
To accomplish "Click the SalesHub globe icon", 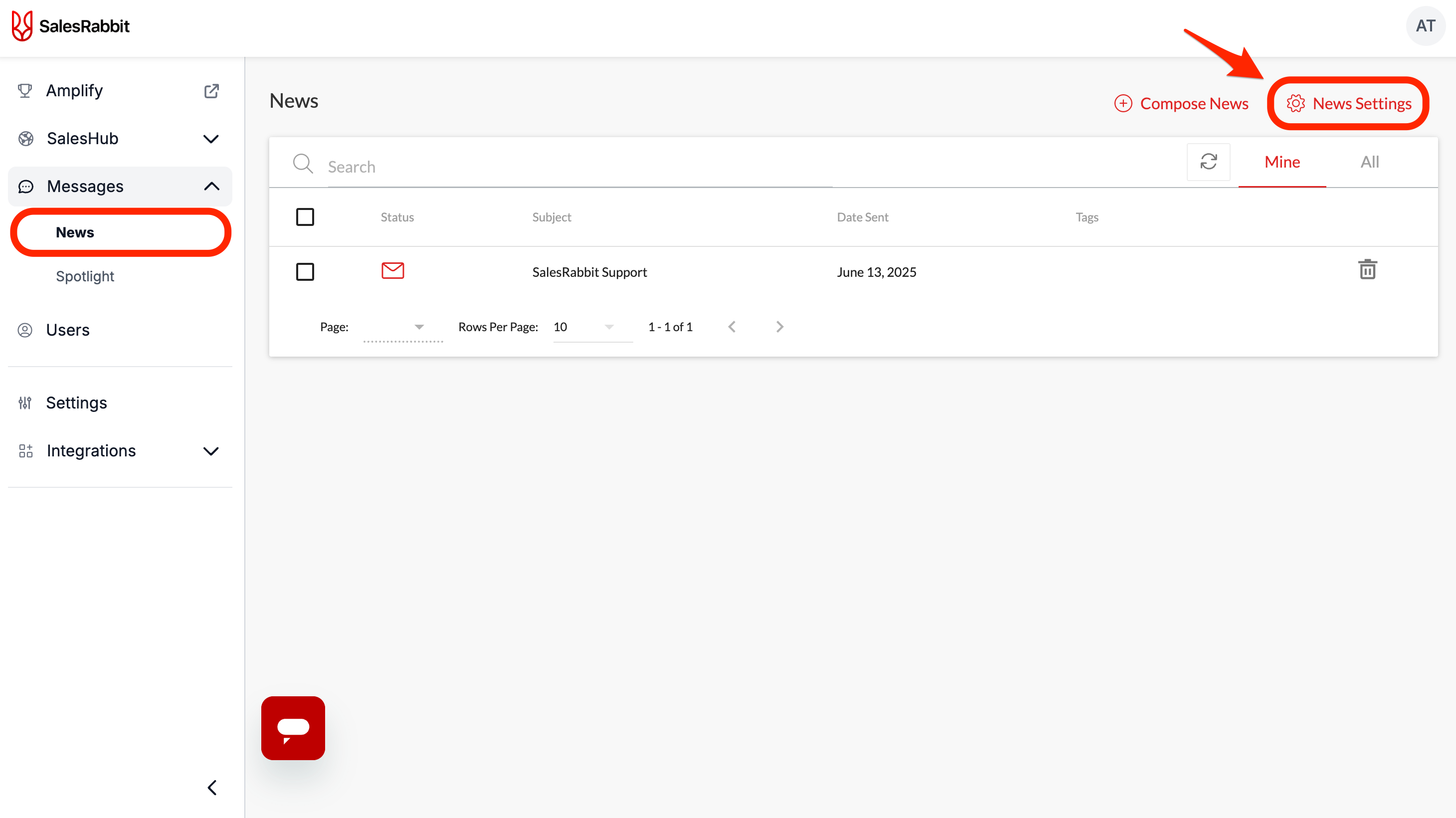I will coord(25,139).
